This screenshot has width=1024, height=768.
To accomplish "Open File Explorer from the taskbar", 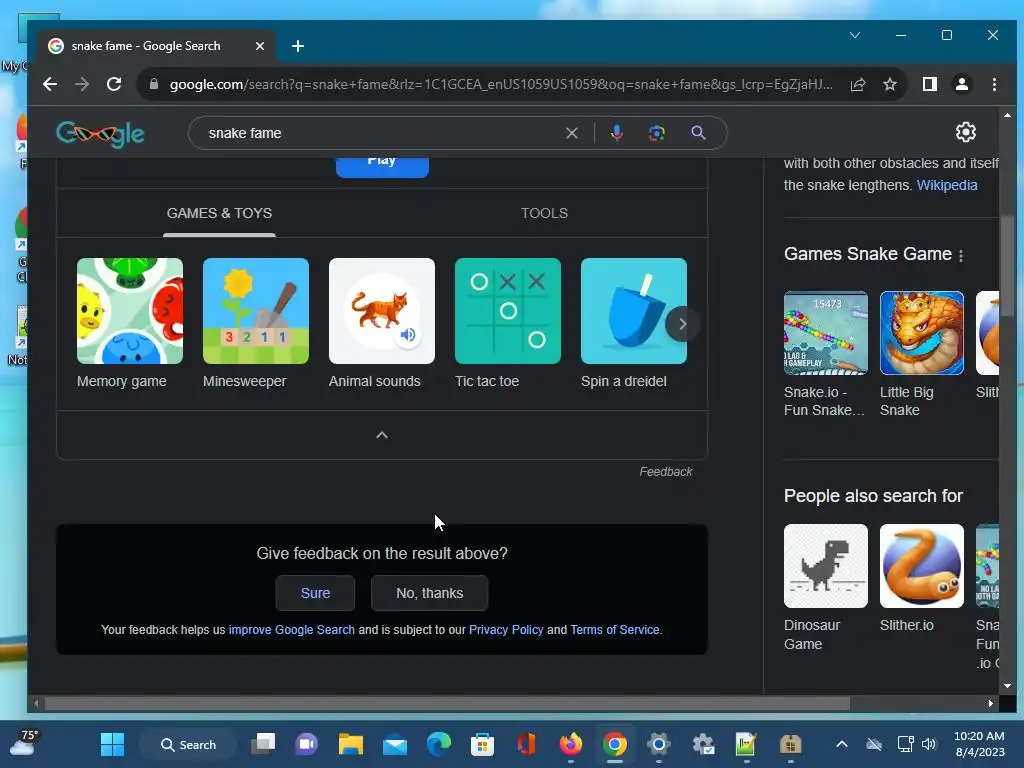I will point(351,744).
